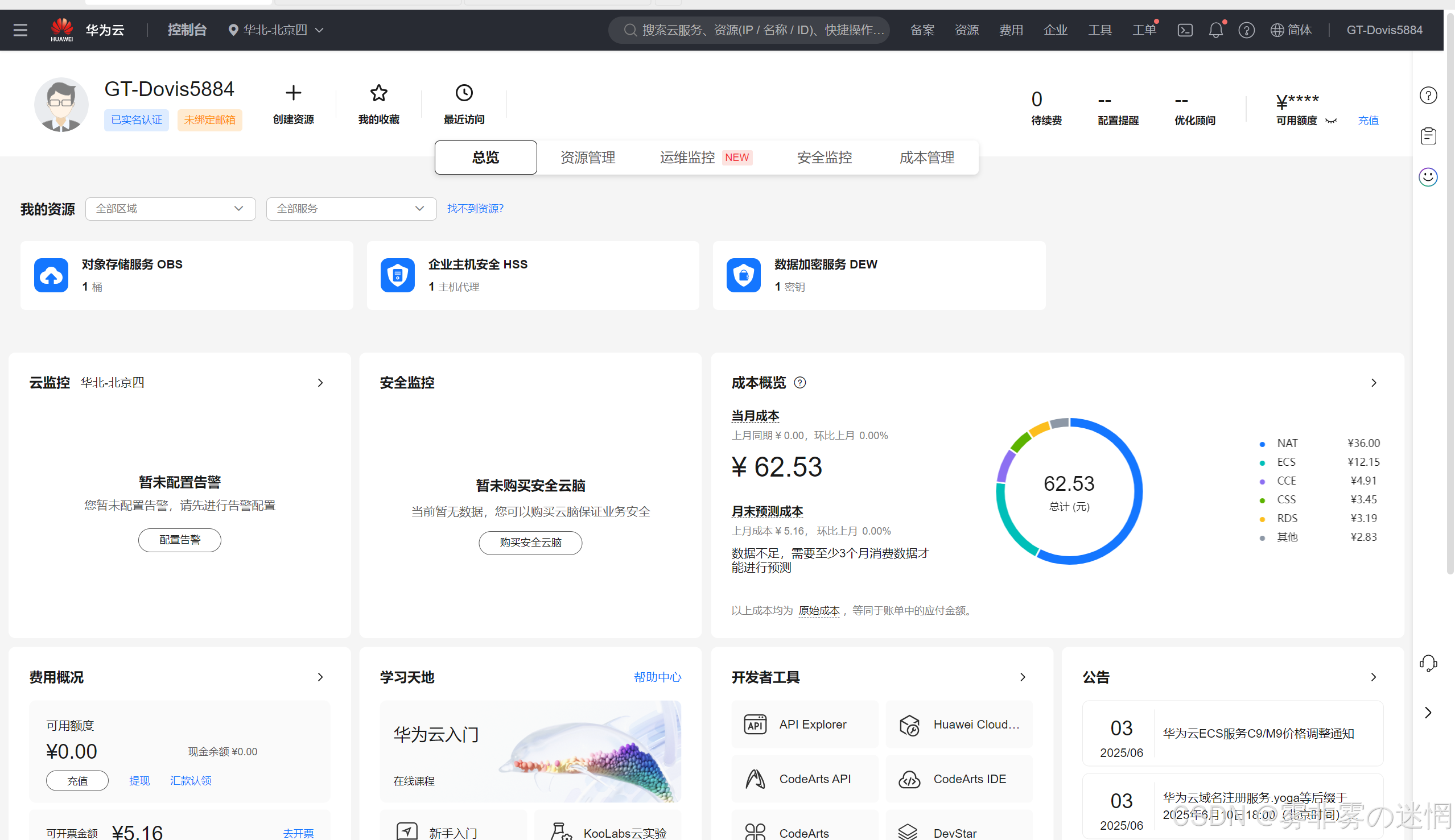Click the 配置告警 button

[x=179, y=540]
